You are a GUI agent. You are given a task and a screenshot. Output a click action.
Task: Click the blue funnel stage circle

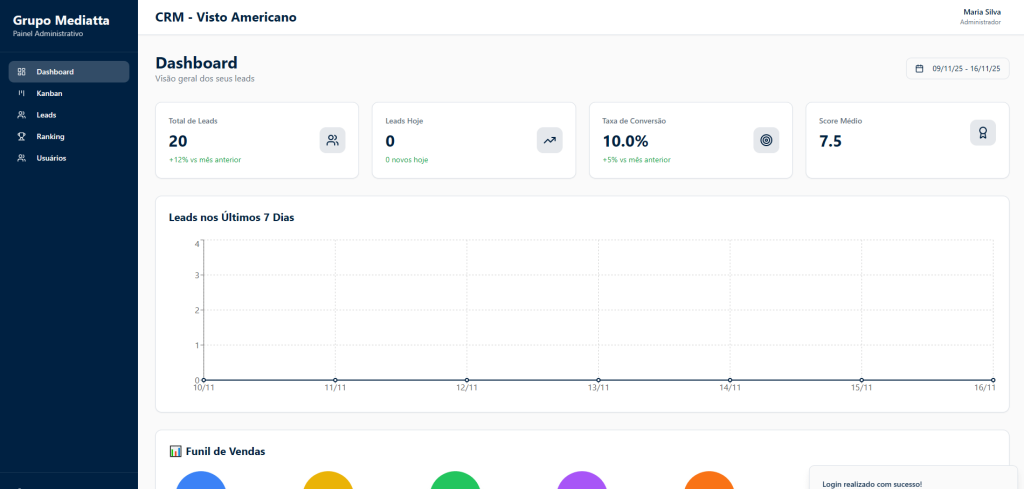pos(201,482)
